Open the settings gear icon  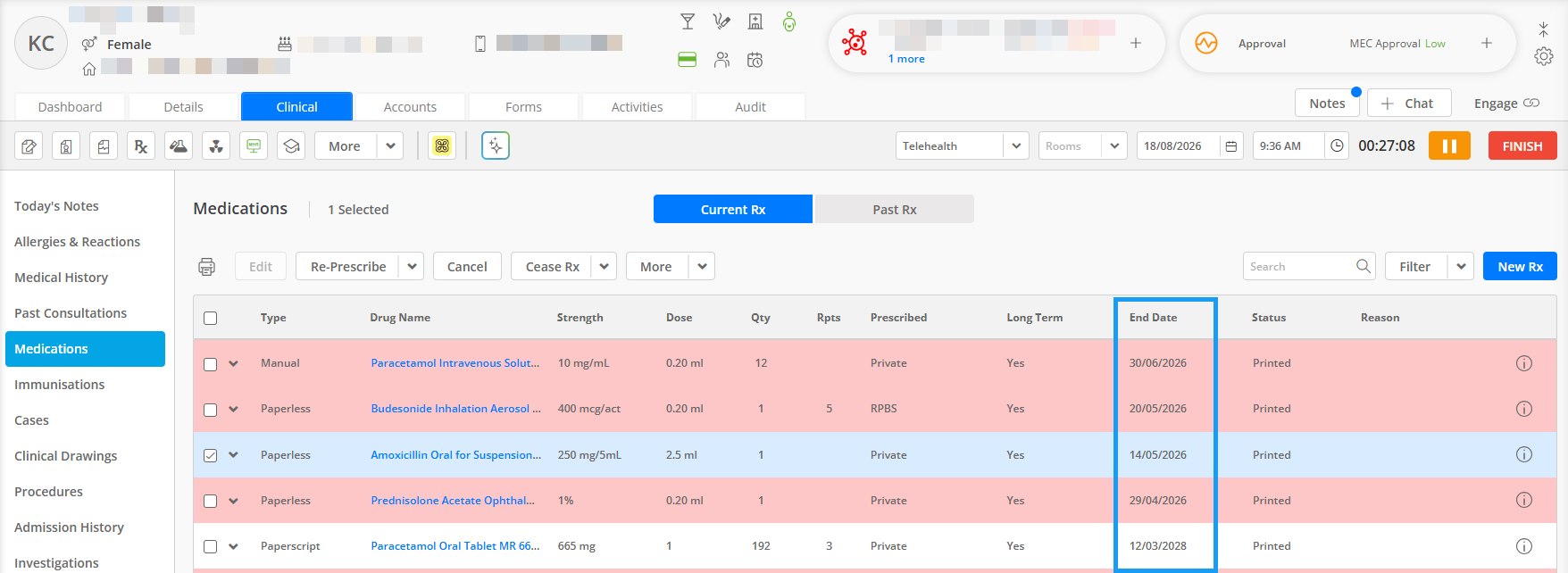1544,56
